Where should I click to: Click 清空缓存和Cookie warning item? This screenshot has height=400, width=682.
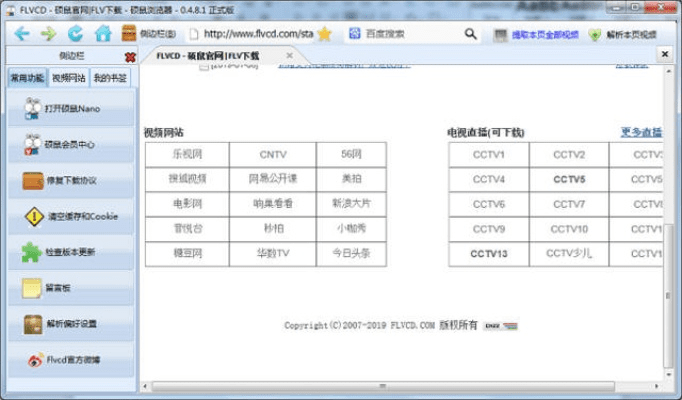click(71, 216)
